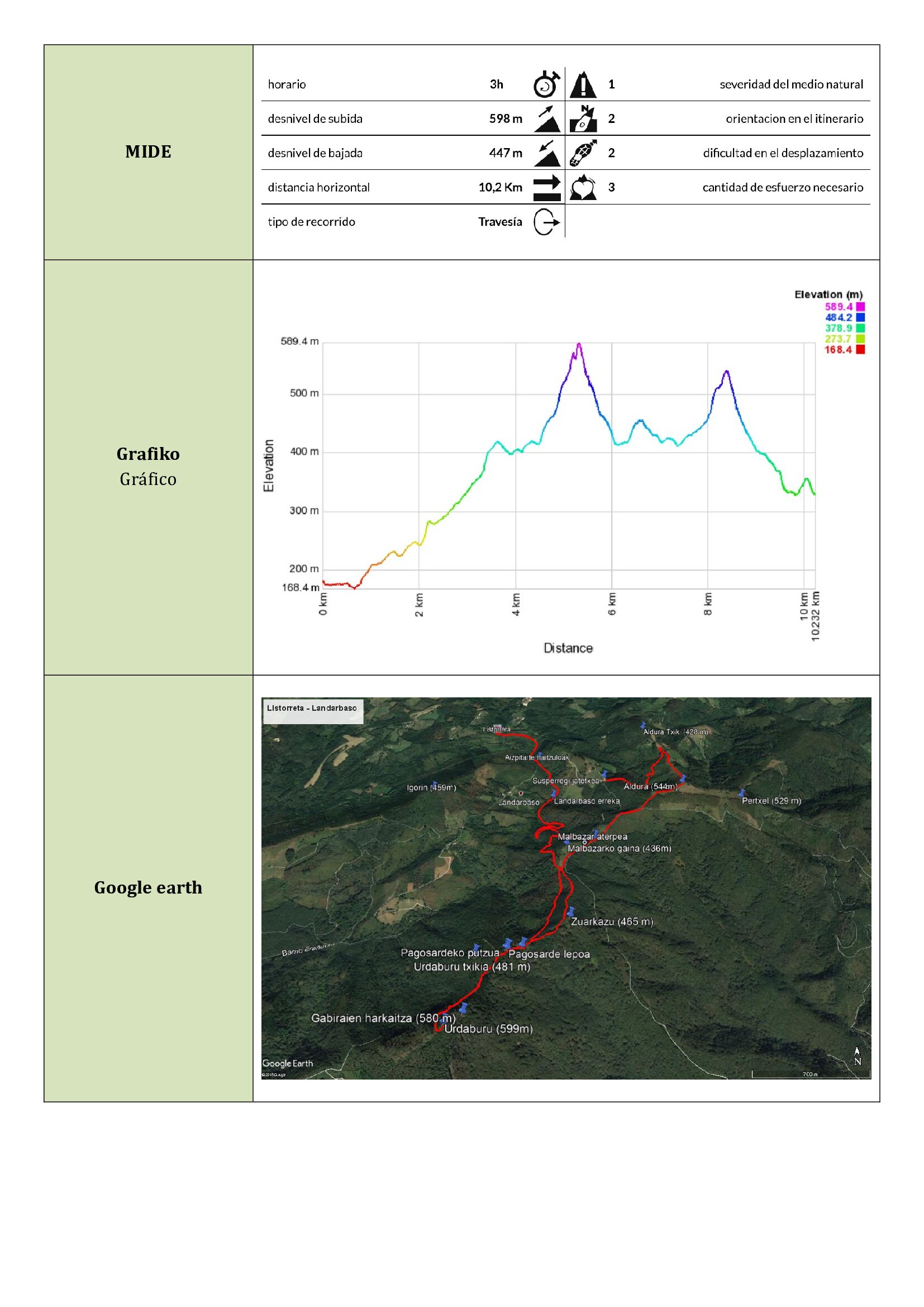Click the Aldura Txik (428 m) pin
This screenshot has width=924, height=1307.
643,726
